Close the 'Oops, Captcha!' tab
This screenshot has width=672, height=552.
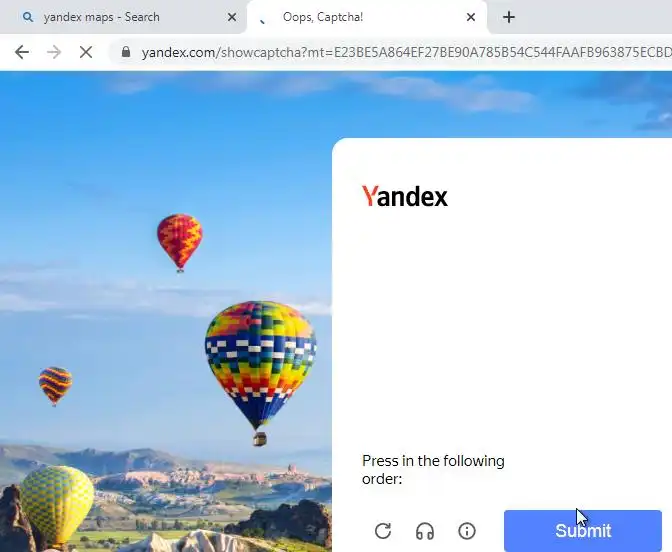pyautogui.click(x=471, y=17)
